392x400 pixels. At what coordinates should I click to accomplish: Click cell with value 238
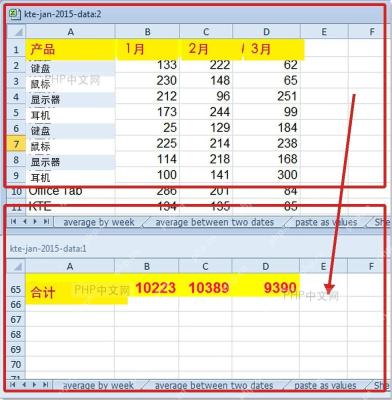click(266, 144)
